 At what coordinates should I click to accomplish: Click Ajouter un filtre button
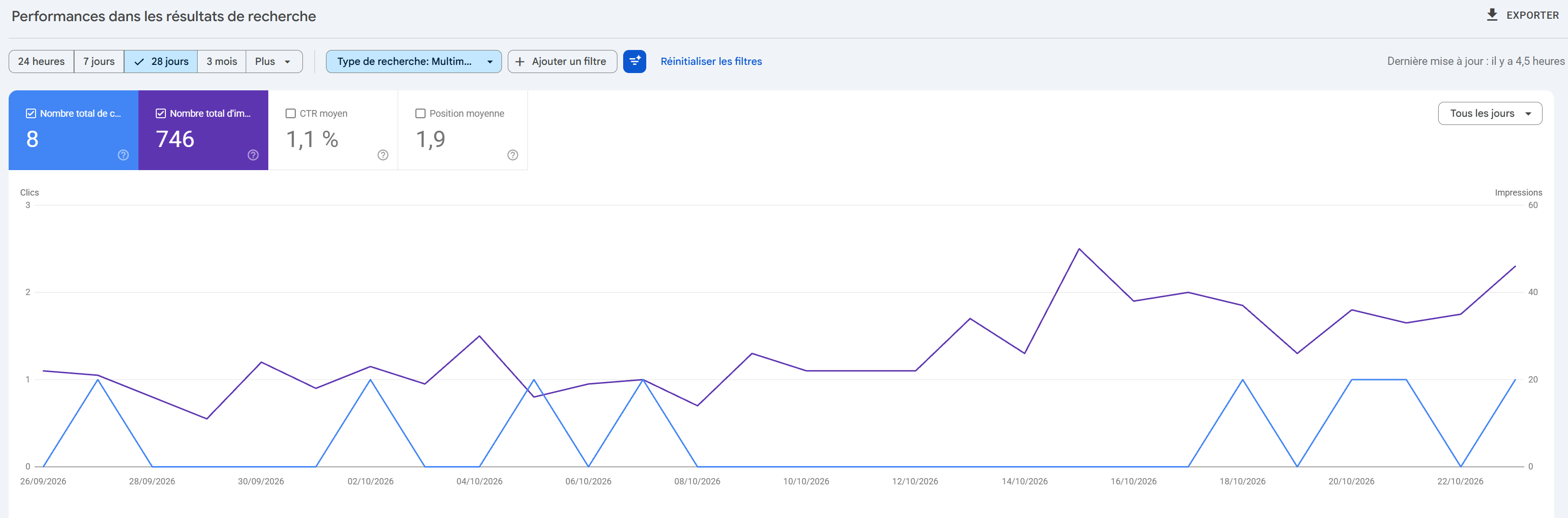tap(562, 62)
